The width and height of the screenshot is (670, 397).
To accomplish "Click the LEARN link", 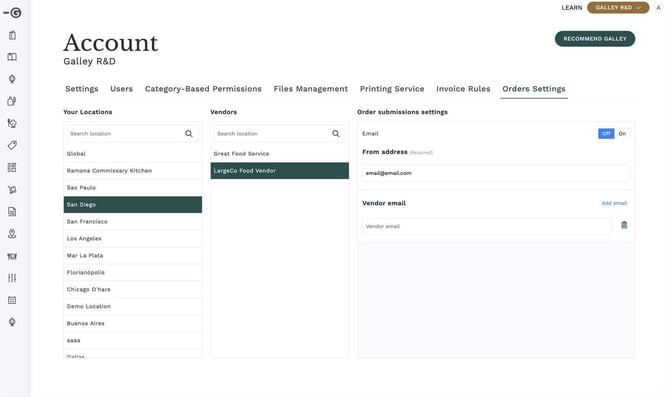I will [572, 8].
